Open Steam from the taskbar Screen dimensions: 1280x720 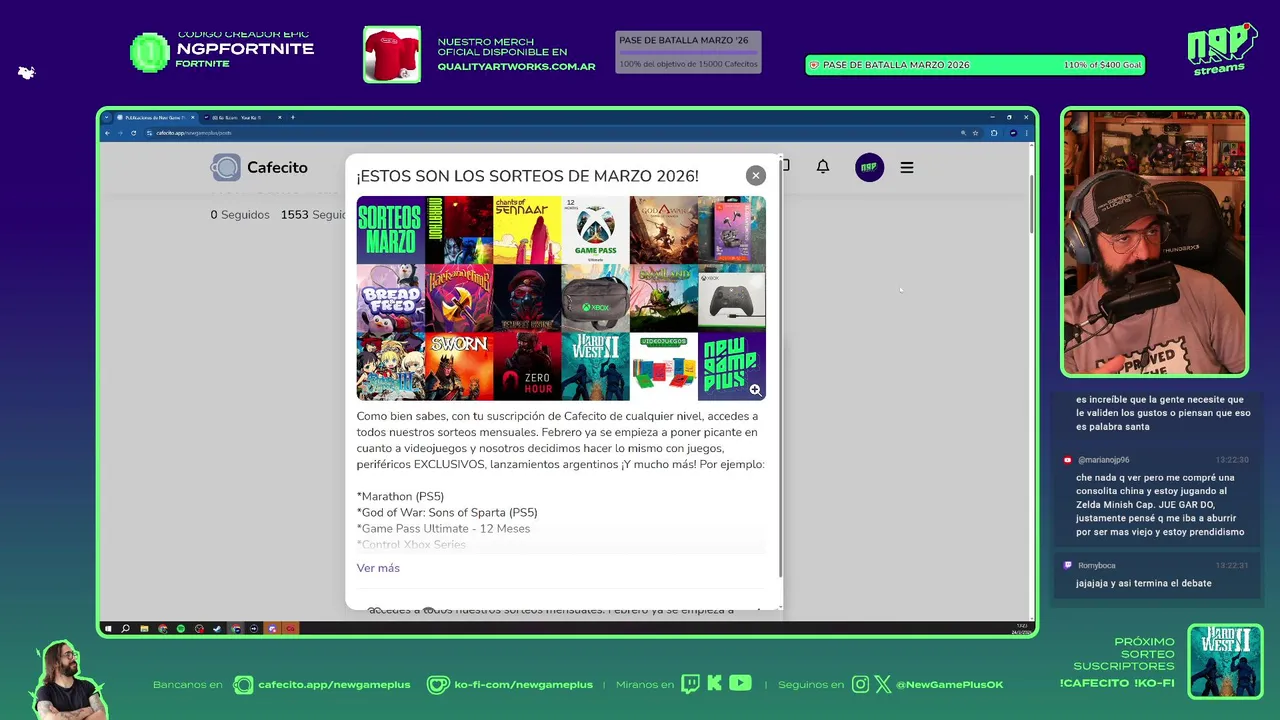pos(217,629)
